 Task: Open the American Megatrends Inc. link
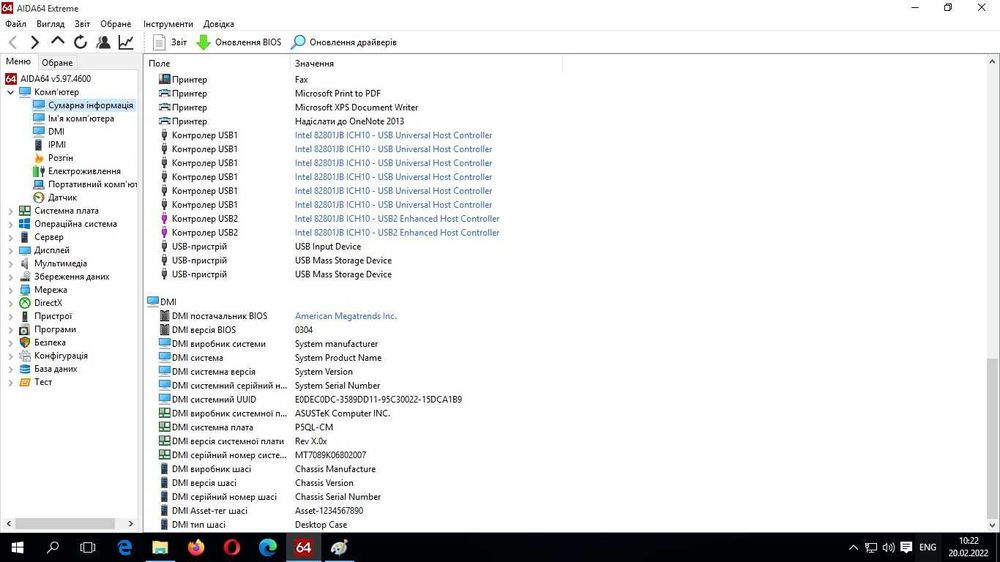[x=346, y=316]
